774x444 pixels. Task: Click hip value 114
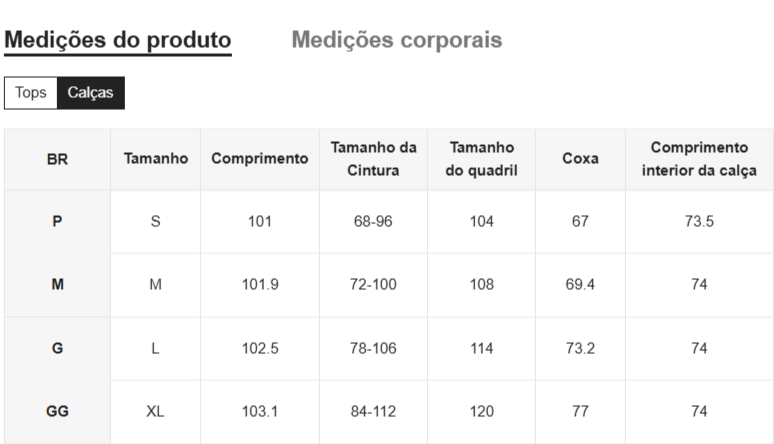[x=481, y=348]
